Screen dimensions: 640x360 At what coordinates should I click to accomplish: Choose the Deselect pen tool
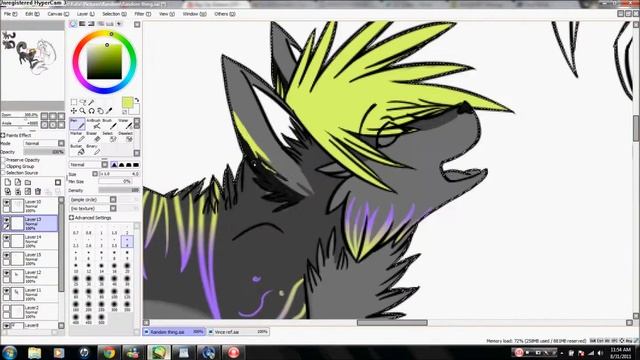(x=125, y=137)
